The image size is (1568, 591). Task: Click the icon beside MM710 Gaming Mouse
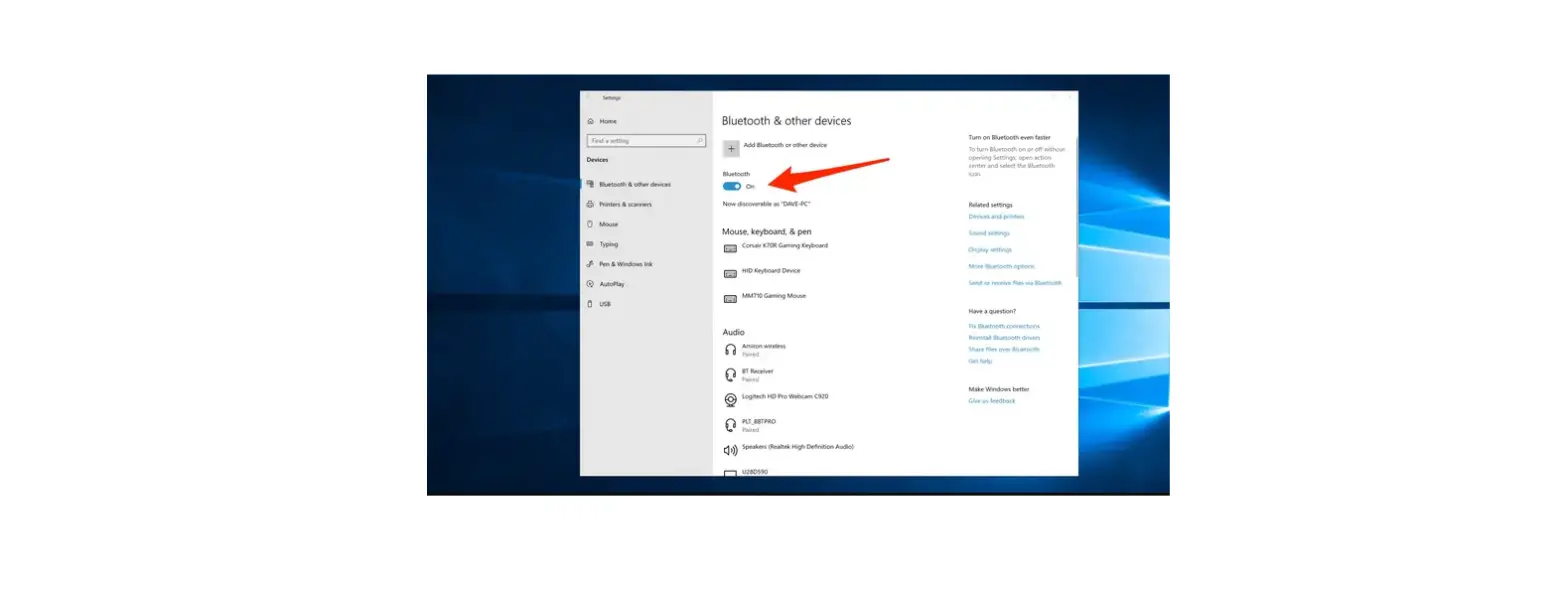pos(730,298)
